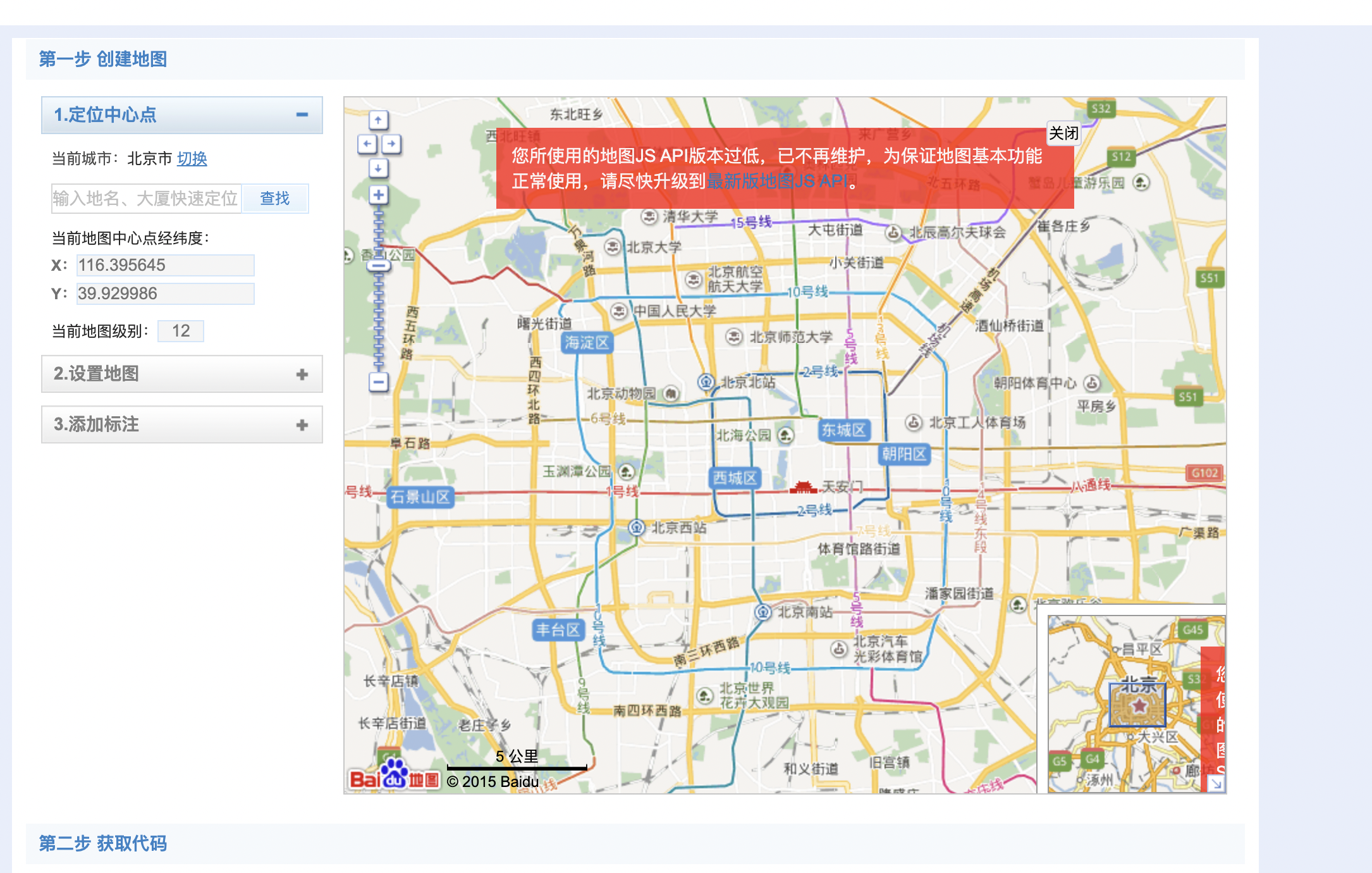Click the 东城区 district label
The width and height of the screenshot is (1372, 873).
[845, 430]
